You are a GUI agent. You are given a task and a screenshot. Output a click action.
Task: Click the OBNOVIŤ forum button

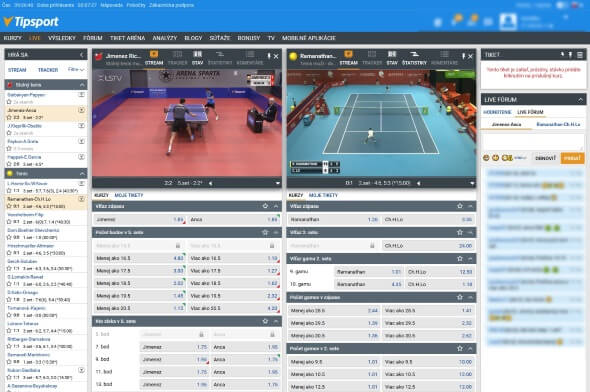click(x=545, y=158)
